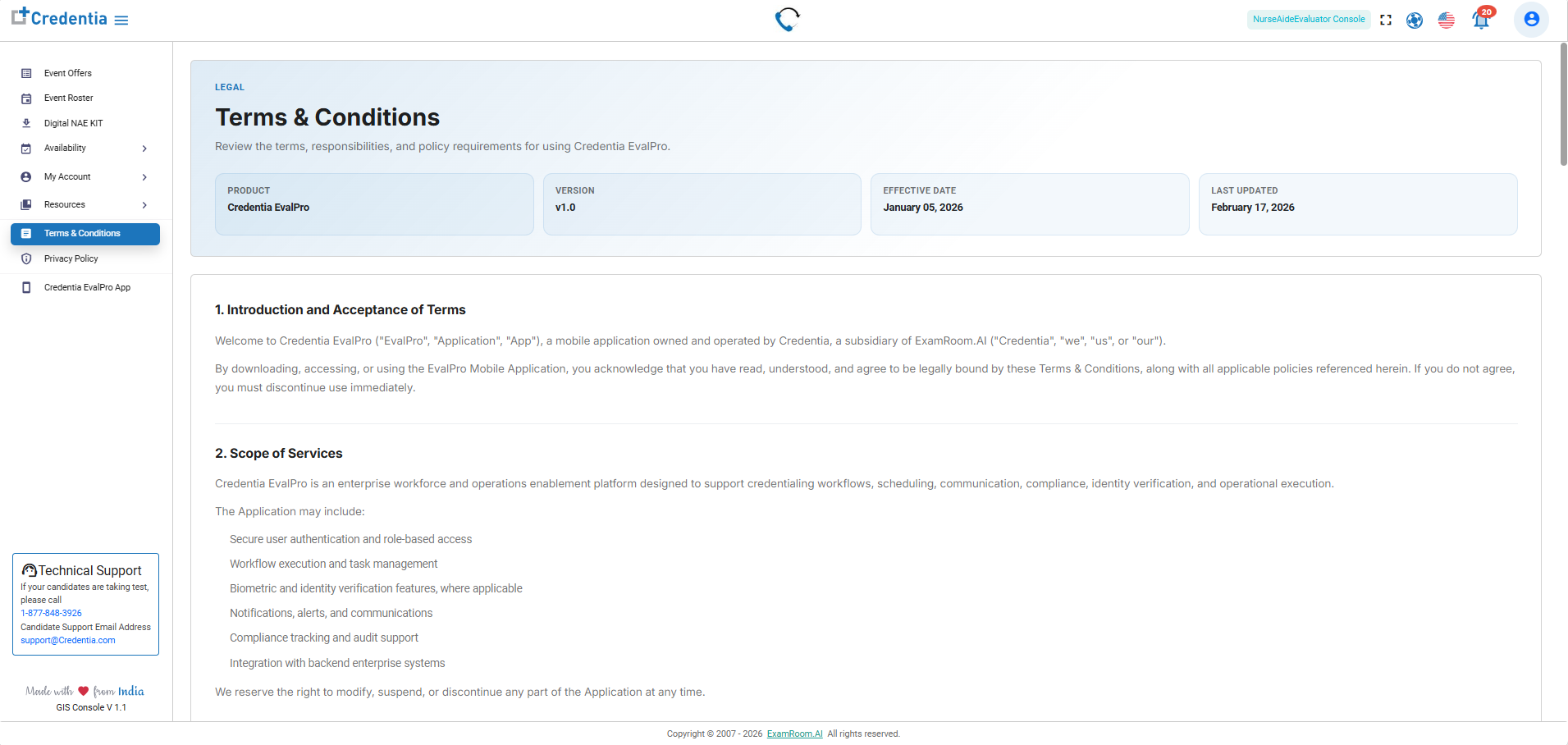Select Terms & Conditions in the sidebar

coord(85,234)
